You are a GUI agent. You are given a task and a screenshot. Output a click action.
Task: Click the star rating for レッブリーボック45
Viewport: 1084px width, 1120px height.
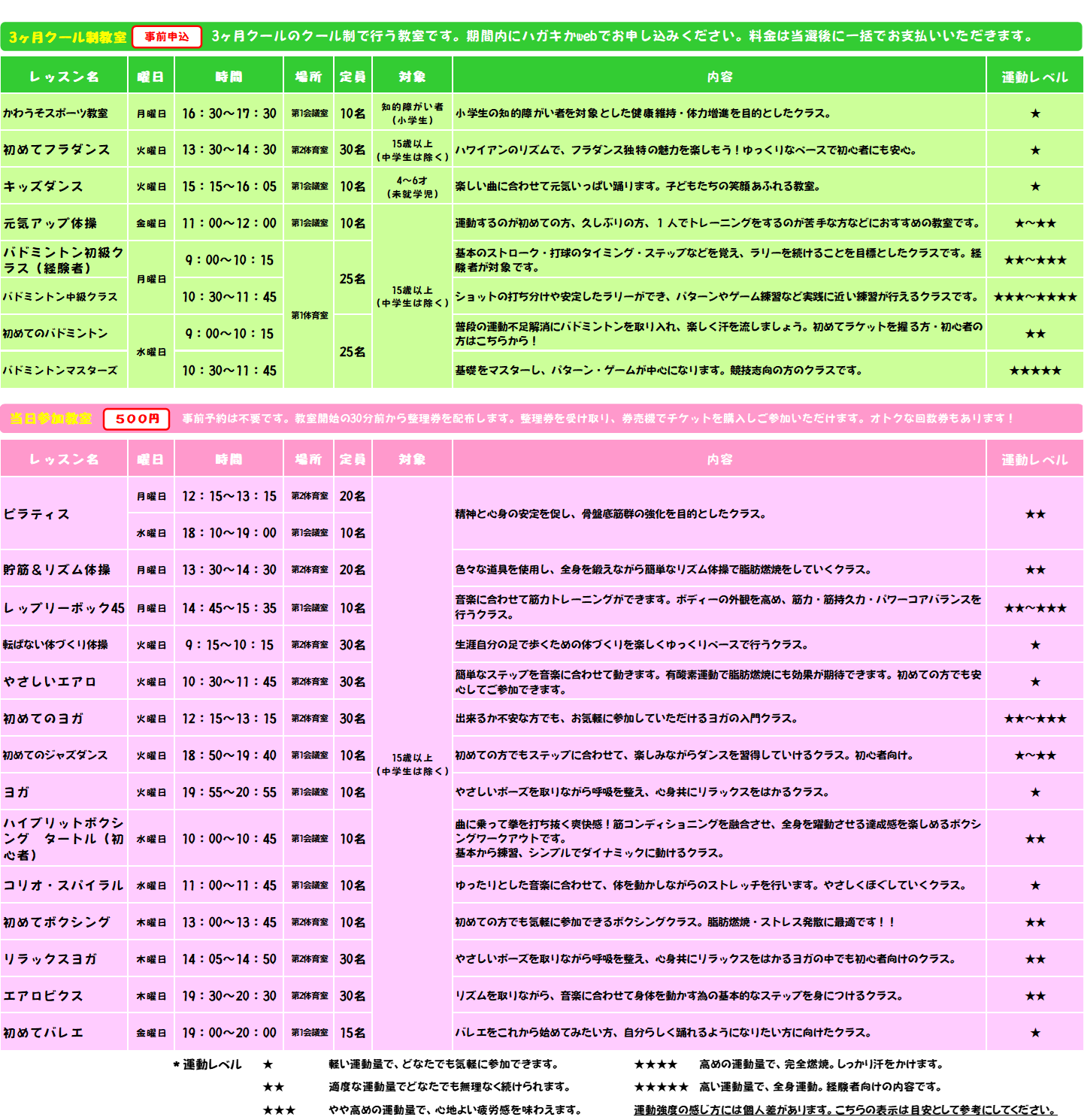tap(1034, 607)
